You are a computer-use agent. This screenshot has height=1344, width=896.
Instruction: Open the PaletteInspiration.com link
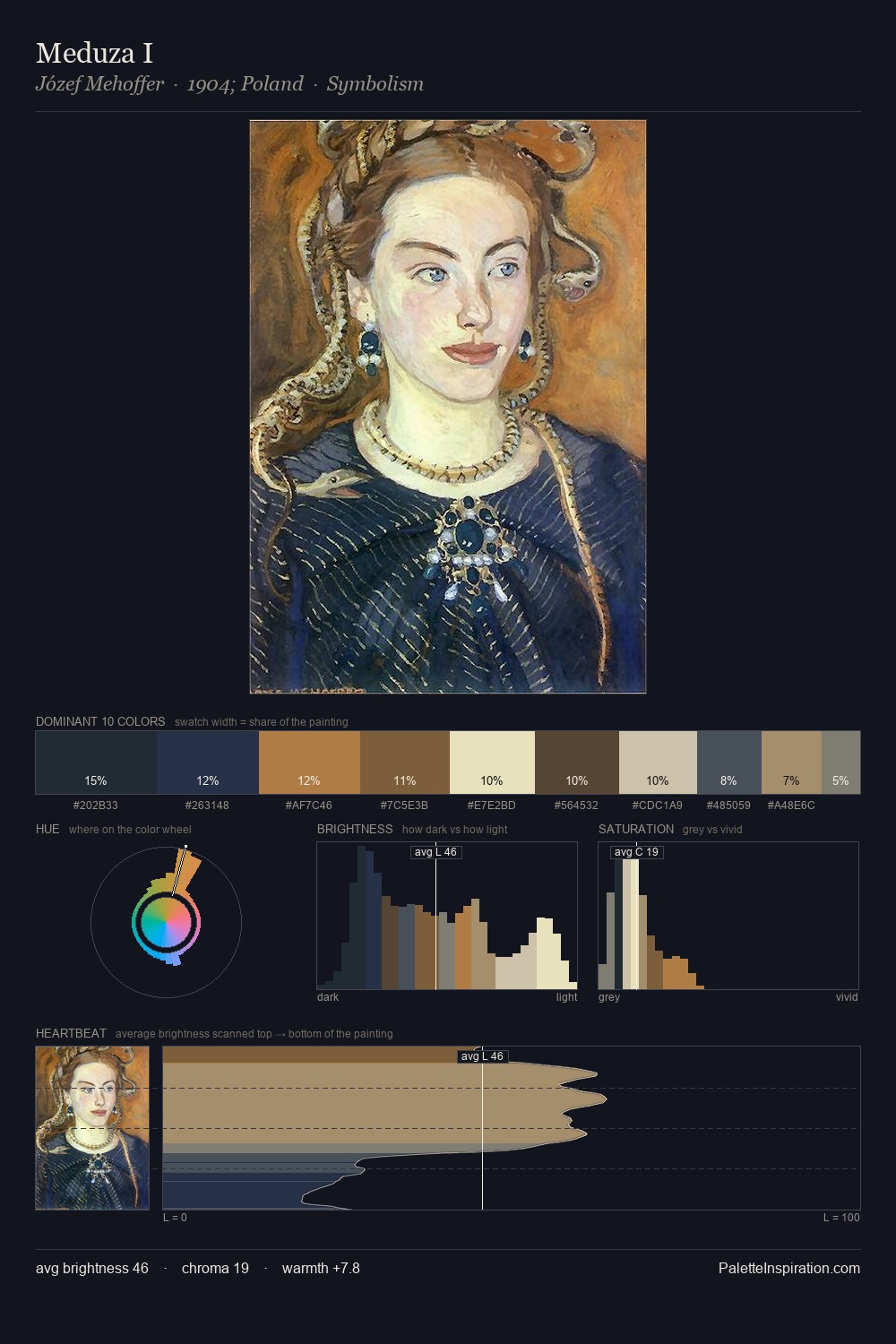[x=789, y=1268]
